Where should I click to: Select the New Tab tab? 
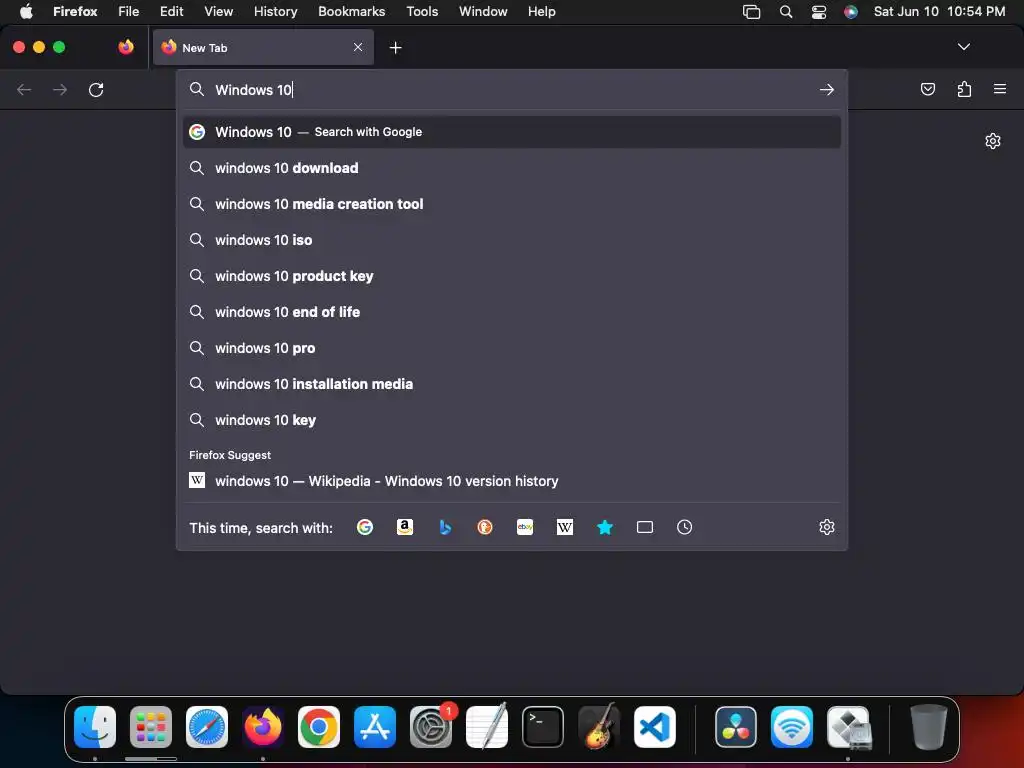263,47
